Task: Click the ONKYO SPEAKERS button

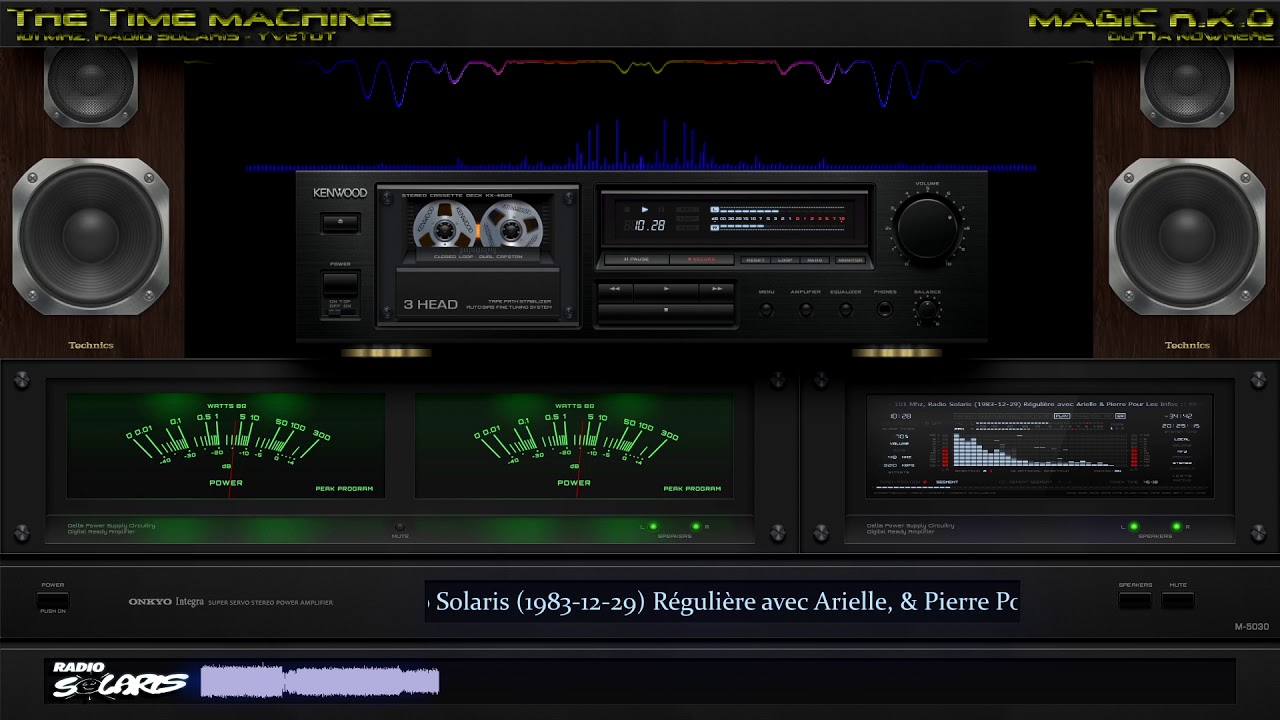Action: click(x=1135, y=601)
